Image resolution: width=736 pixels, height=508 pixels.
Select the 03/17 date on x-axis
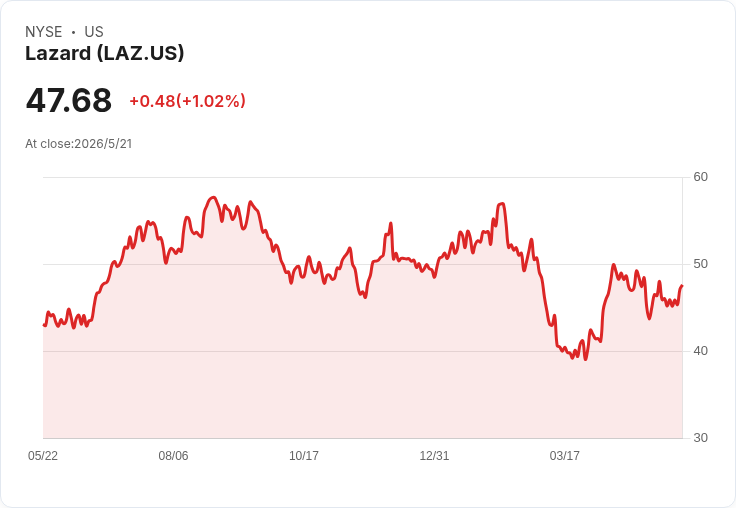tap(565, 455)
